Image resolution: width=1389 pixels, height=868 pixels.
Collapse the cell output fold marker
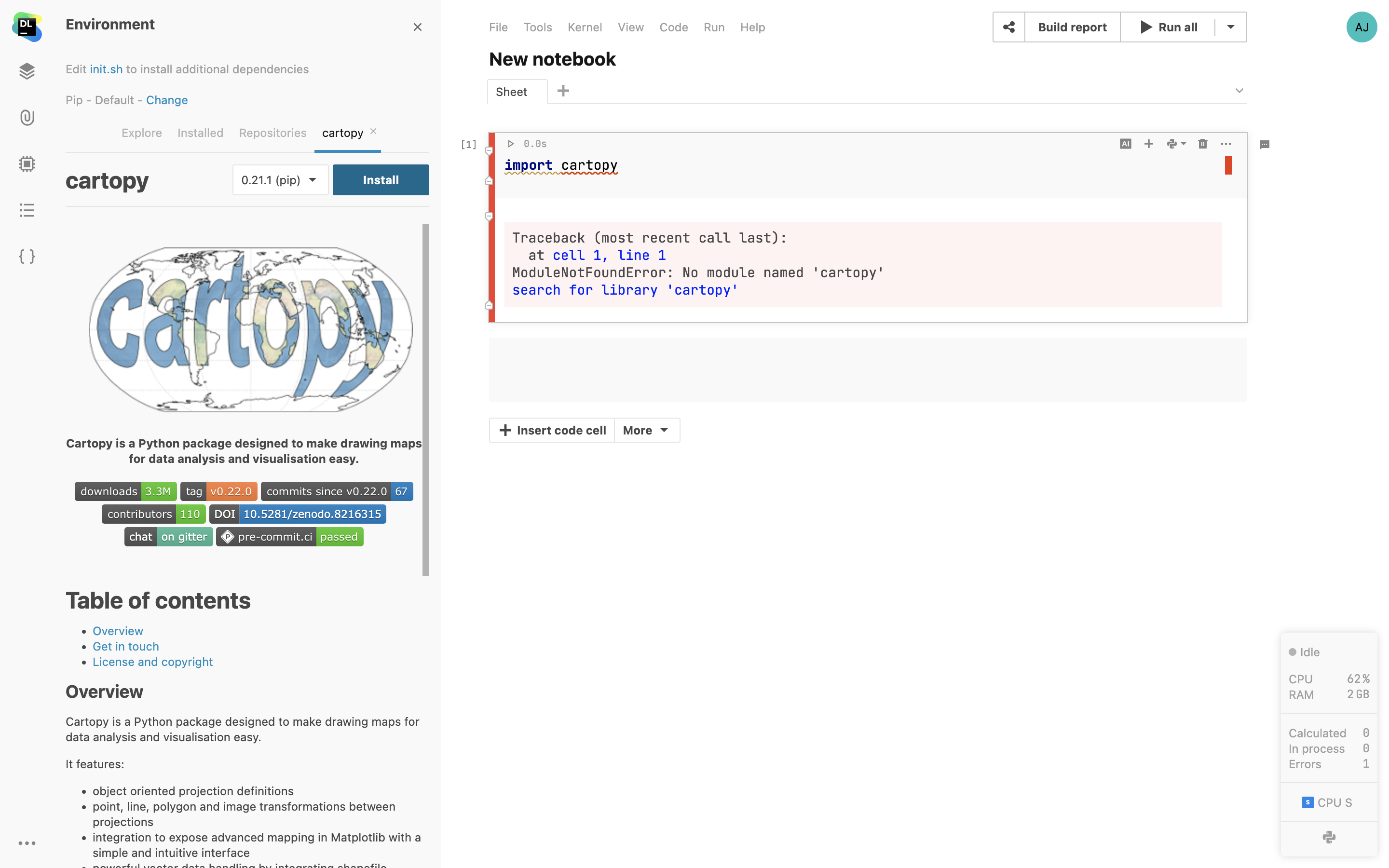click(x=489, y=217)
